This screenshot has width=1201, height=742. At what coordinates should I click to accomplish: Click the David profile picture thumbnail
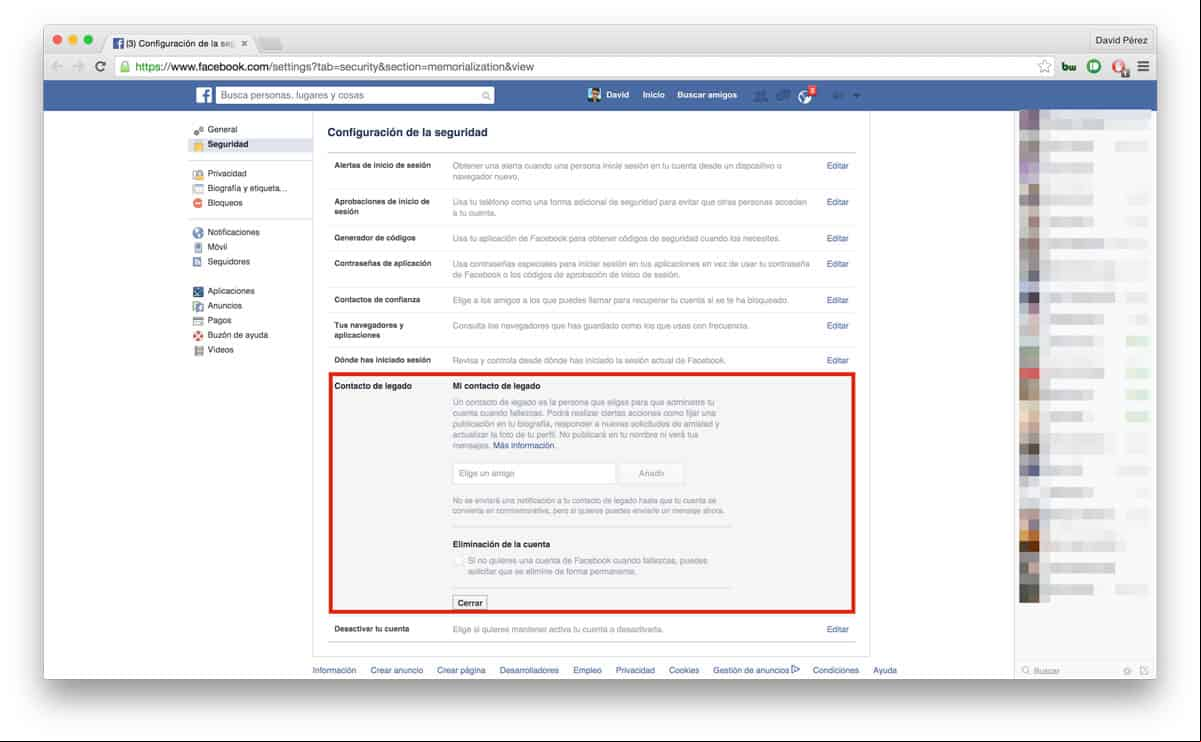(x=594, y=95)
